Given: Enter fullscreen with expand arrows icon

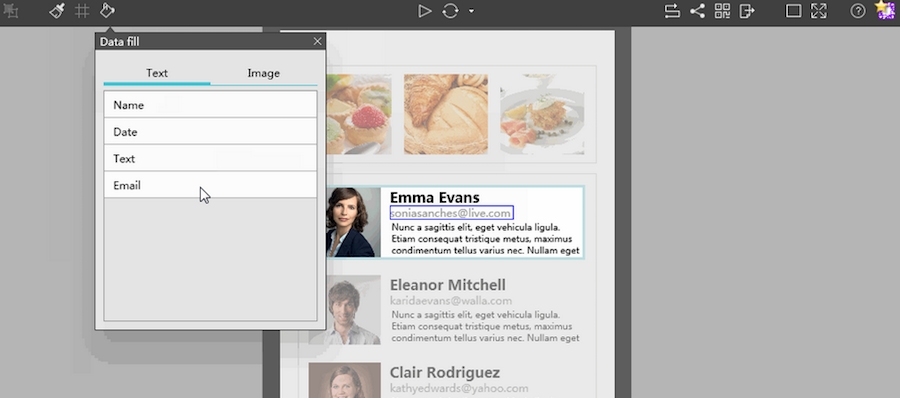Looking at the screenshot, I should [818, 11].
